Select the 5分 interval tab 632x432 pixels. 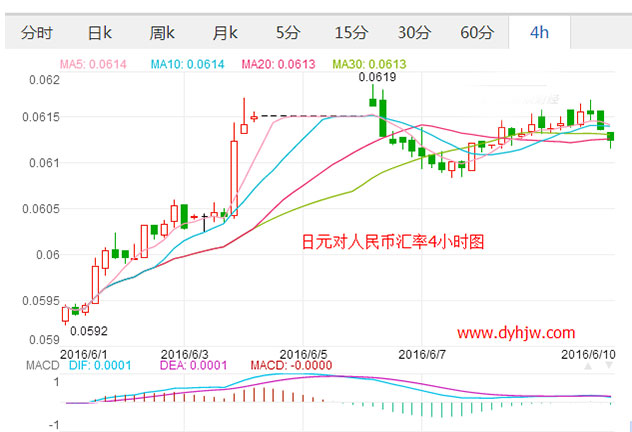click(x=288, y=33)
